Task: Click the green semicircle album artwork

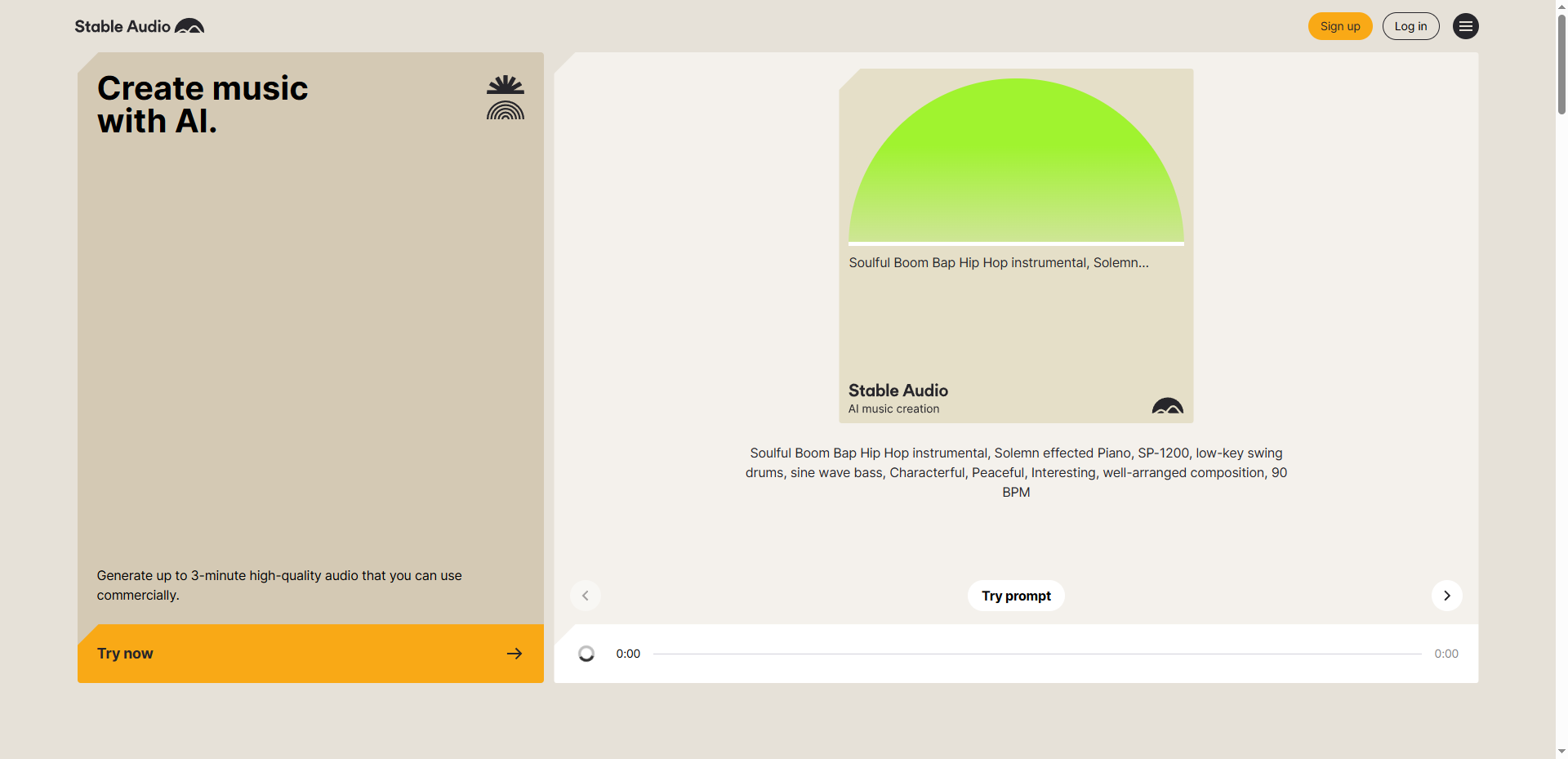Action: pyautogui.click(x=1016, y=163)
